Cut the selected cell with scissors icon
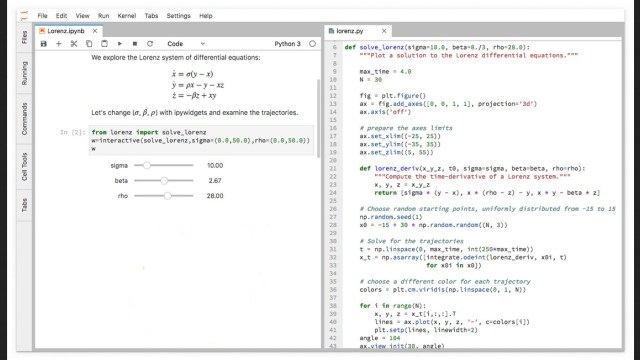Screen dimensions: 640x360 click(x=74, y=44)
